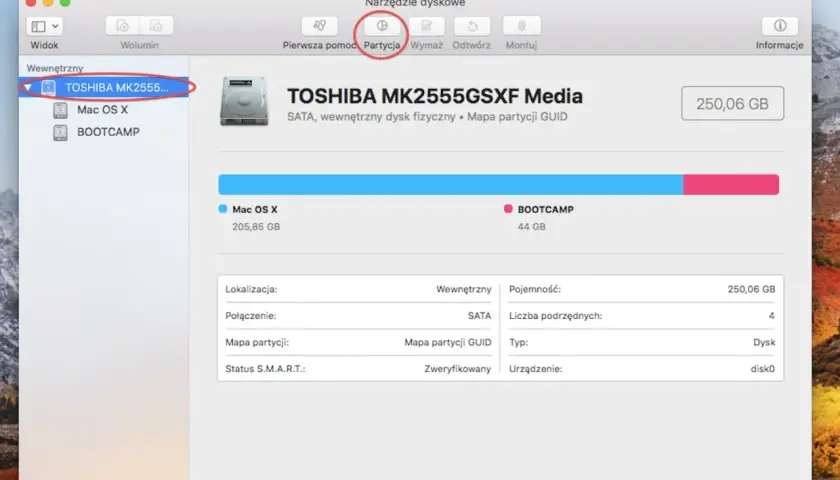Click the pink BOOTCAMP legend dot
This screenshot has width=840, height=480.
pyautogui.click(x=508, y=209)
